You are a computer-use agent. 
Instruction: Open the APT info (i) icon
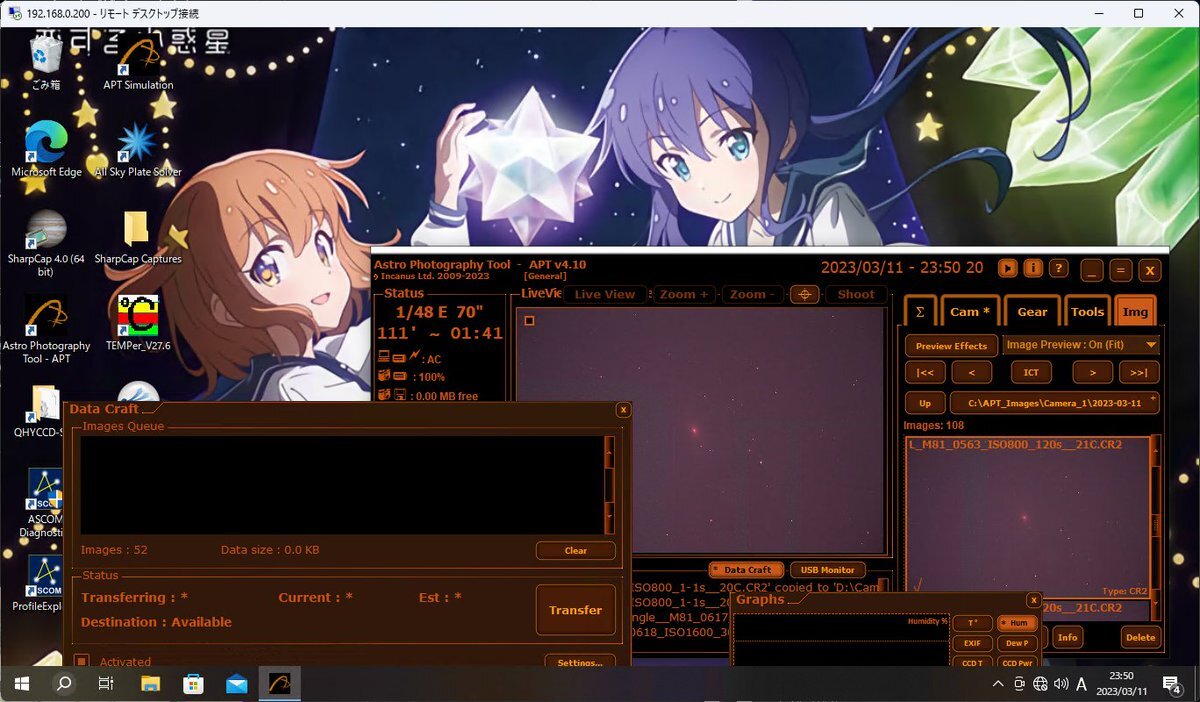[1033, 268]
